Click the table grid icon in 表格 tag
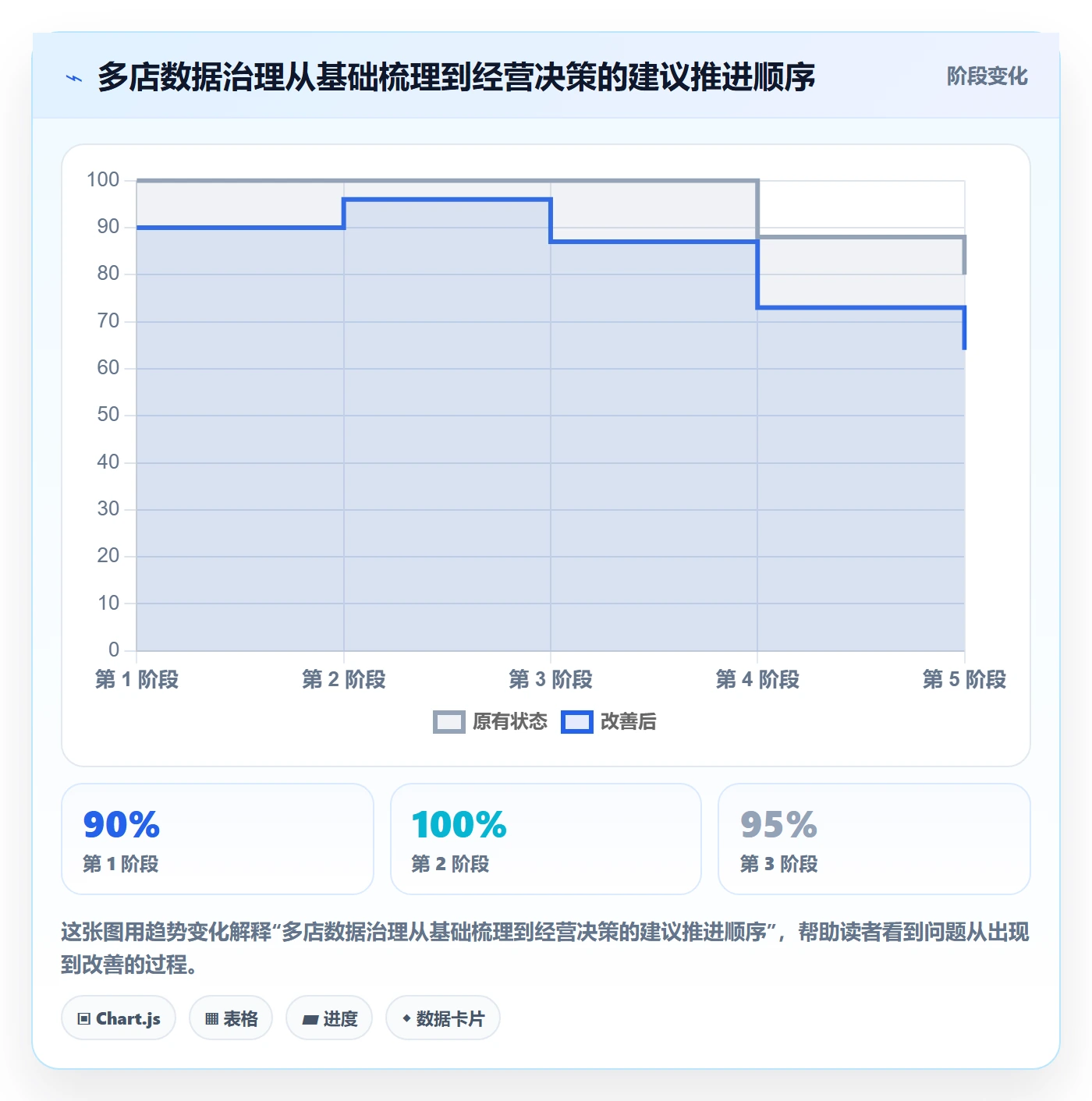This screenshot has height=1101, width=1092. pos(211,1018)
